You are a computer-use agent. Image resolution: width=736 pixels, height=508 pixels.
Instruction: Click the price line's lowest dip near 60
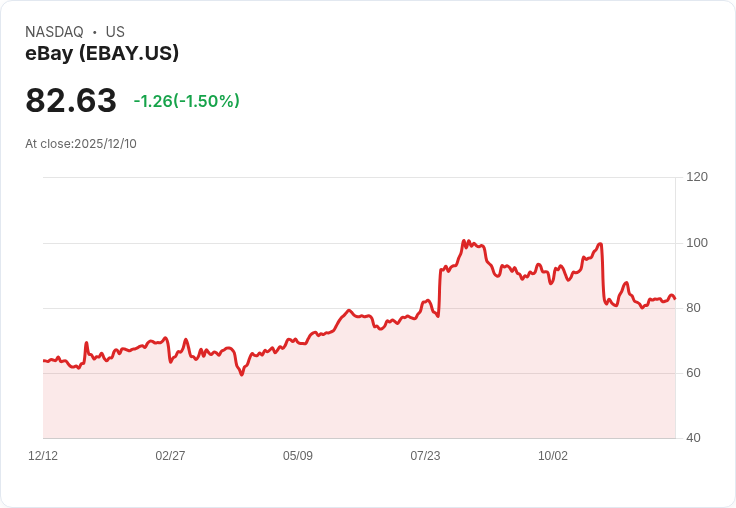pyautogui.click(x=241, y=374)
